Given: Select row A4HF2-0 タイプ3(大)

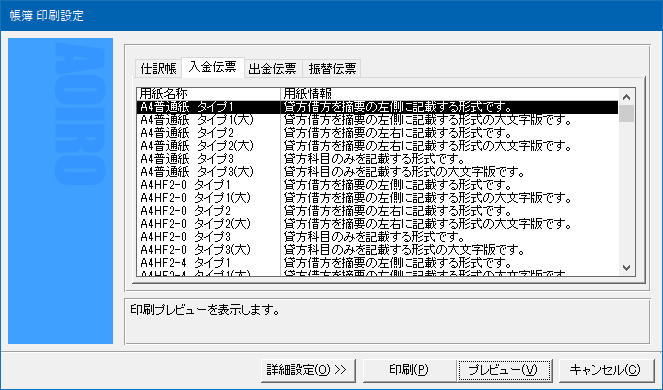Looking at the screenshot, I should (377, 250).
